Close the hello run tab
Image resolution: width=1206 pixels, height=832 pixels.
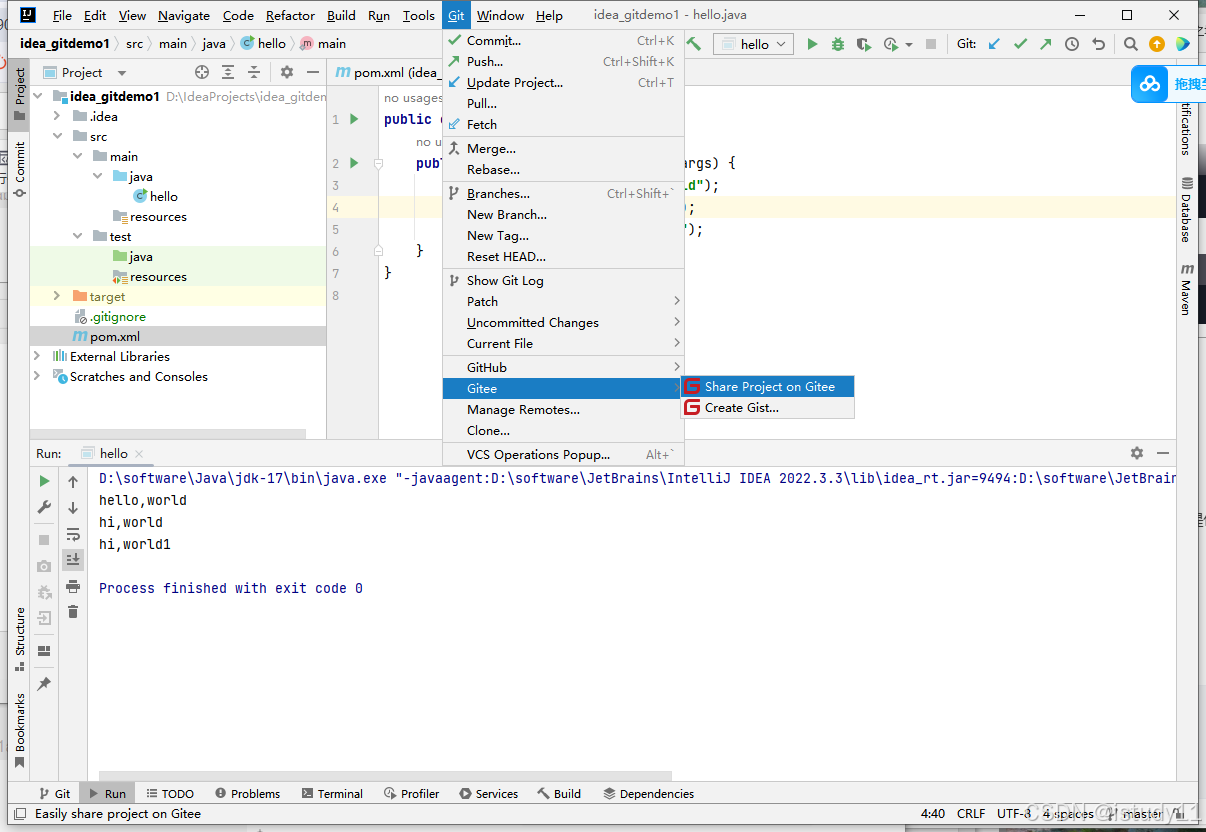(x=139, y=454)
